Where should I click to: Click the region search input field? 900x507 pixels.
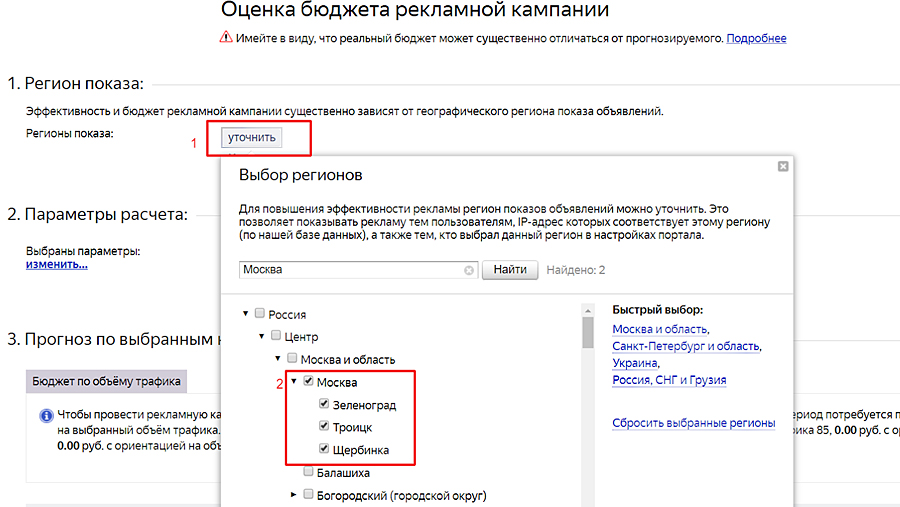pyautogui.click(x=350, y=270)
